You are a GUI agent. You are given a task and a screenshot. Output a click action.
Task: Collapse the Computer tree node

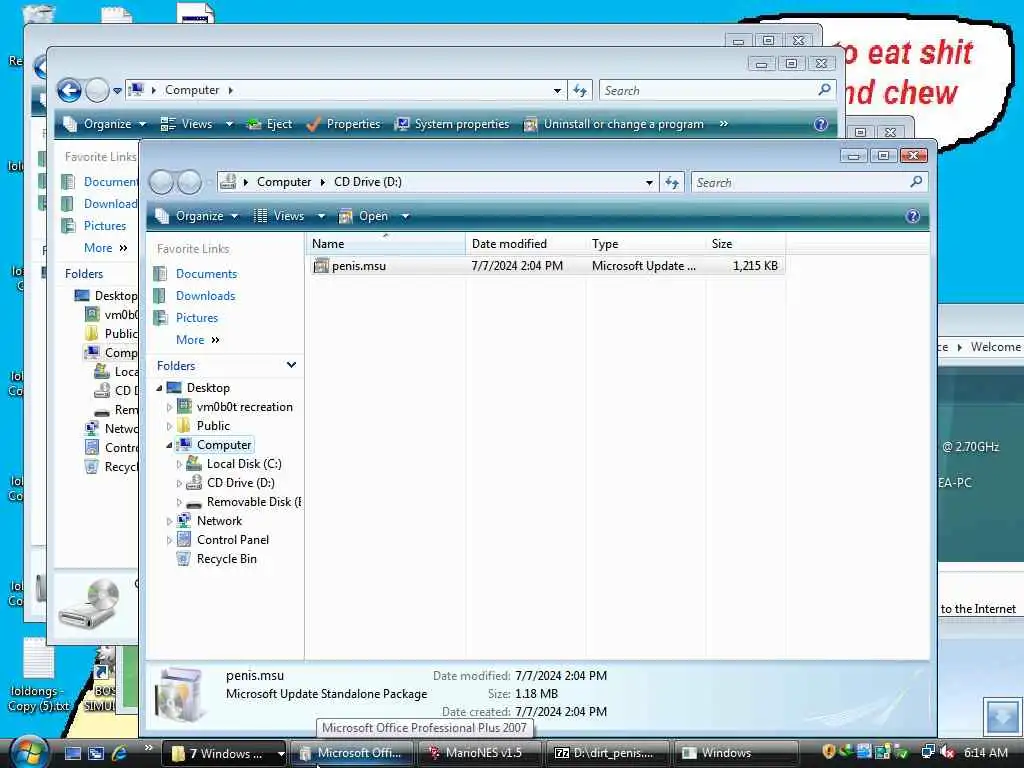[169, 445]
